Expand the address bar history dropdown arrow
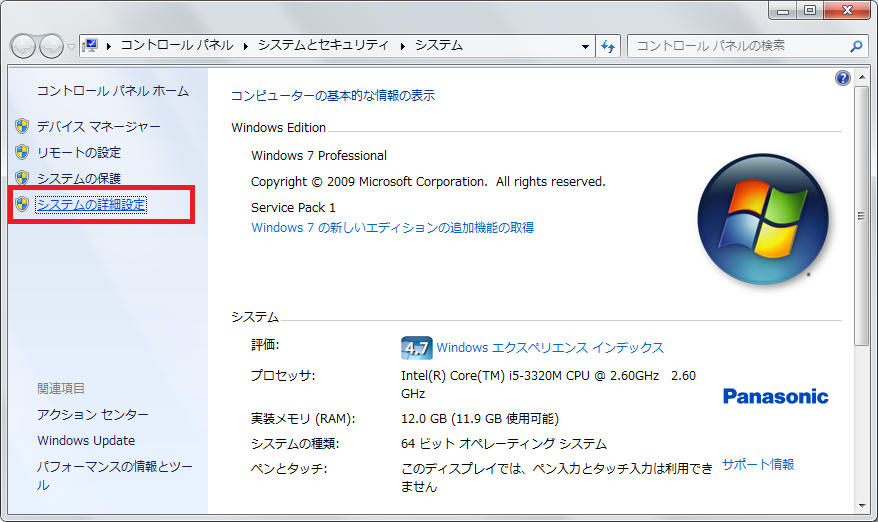The height and width of the screenshot is (522, 878). [586, 46]
